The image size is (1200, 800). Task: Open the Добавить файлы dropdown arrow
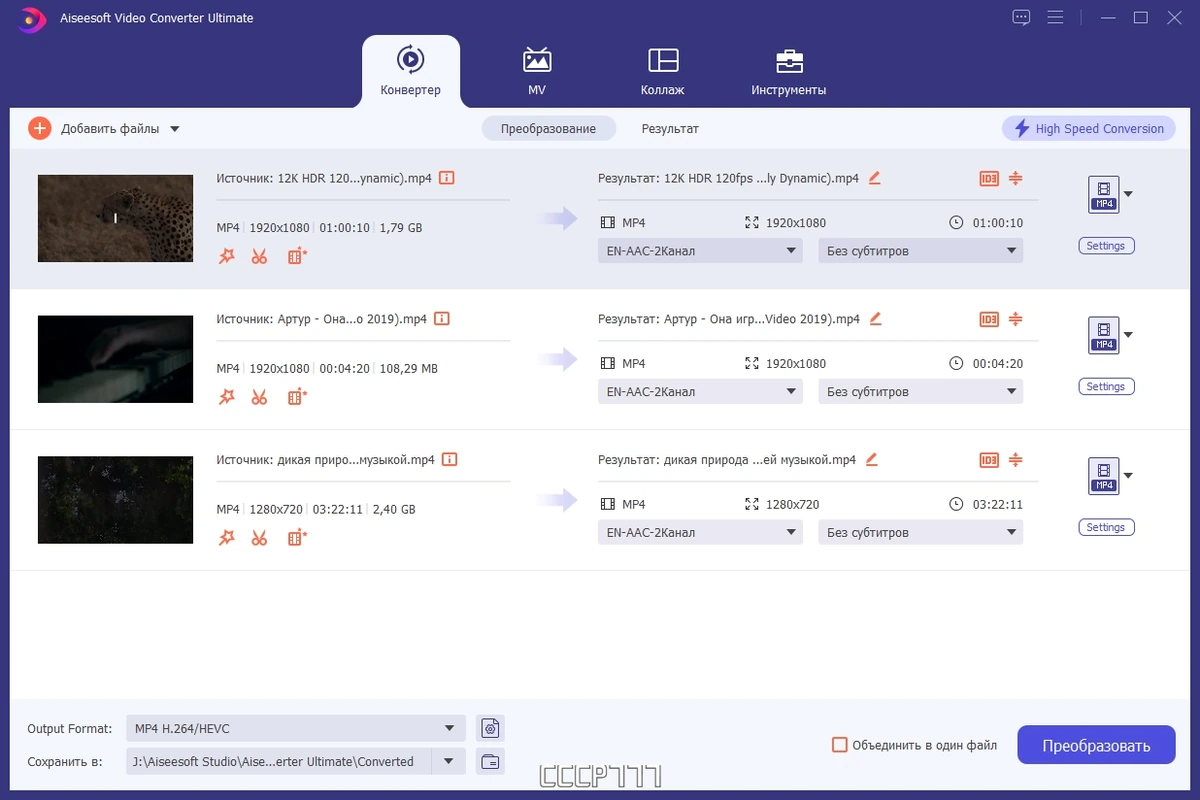click(x=174, y=129)
